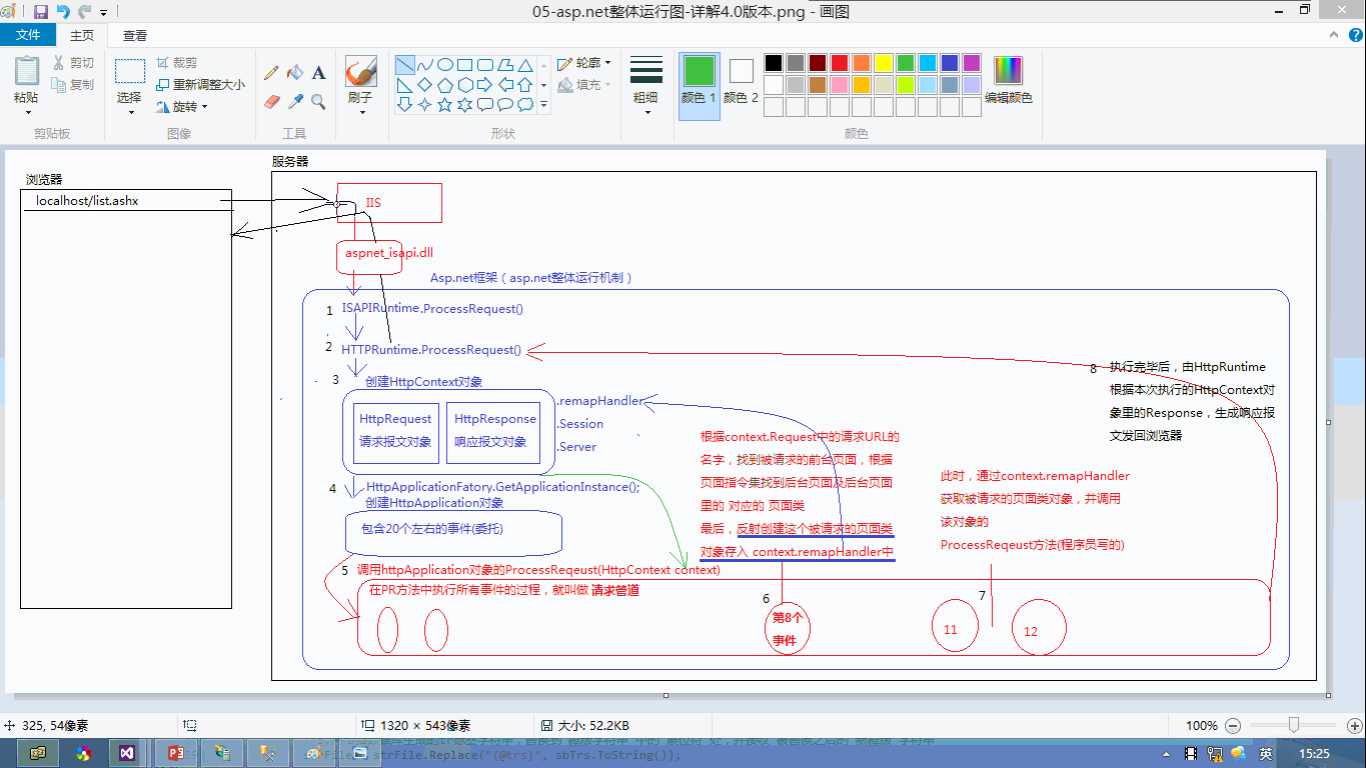The height and width of the screenshot is (768, 1366).
Task: Pick the black color swatch
Action: (x=773, y=63)
